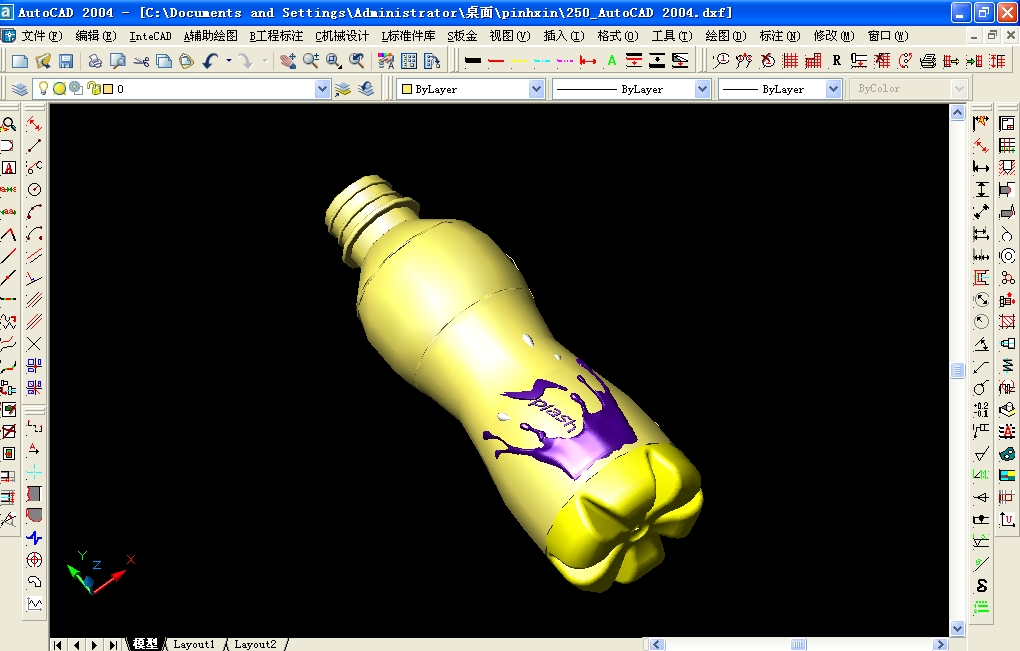
Task: Click the layer 0 color square
Action: 109,88
